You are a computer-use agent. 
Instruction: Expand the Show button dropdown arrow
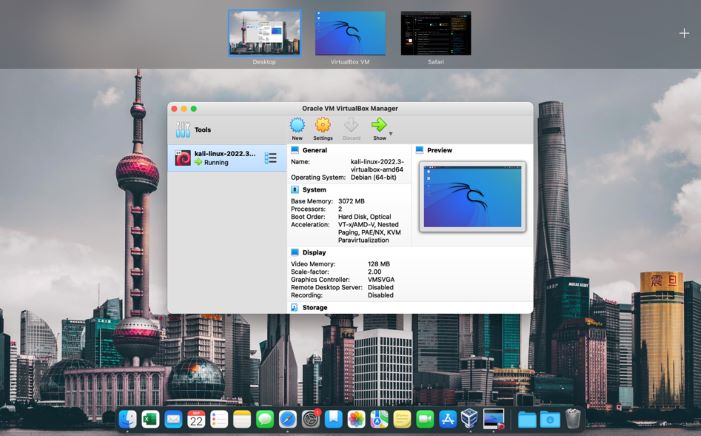391,133
